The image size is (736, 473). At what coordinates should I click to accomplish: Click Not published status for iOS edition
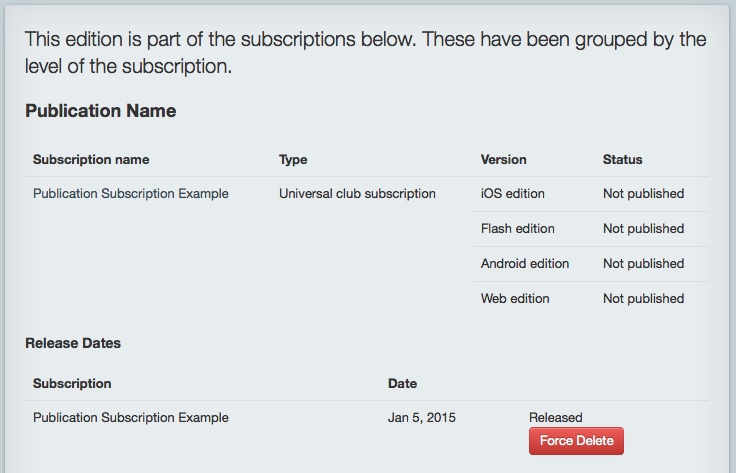(x=644, y=194)
